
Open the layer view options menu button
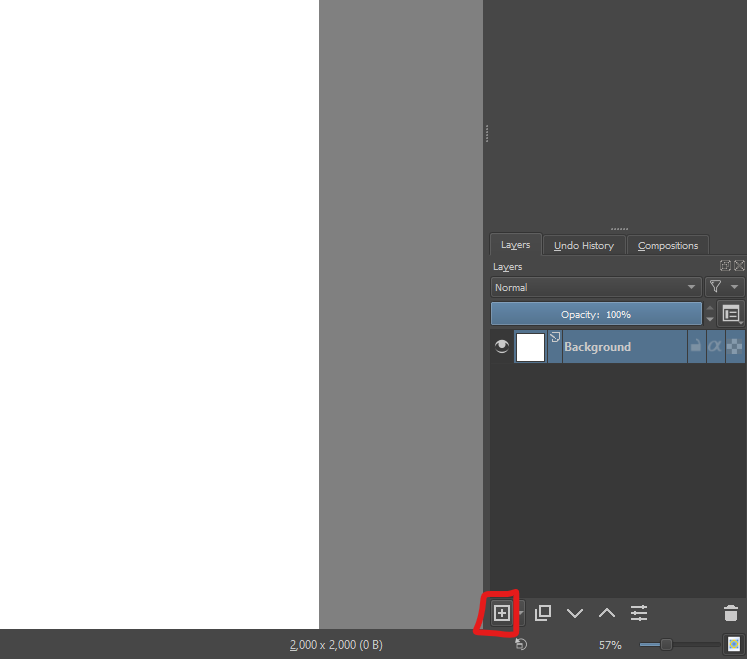point(731,314)
